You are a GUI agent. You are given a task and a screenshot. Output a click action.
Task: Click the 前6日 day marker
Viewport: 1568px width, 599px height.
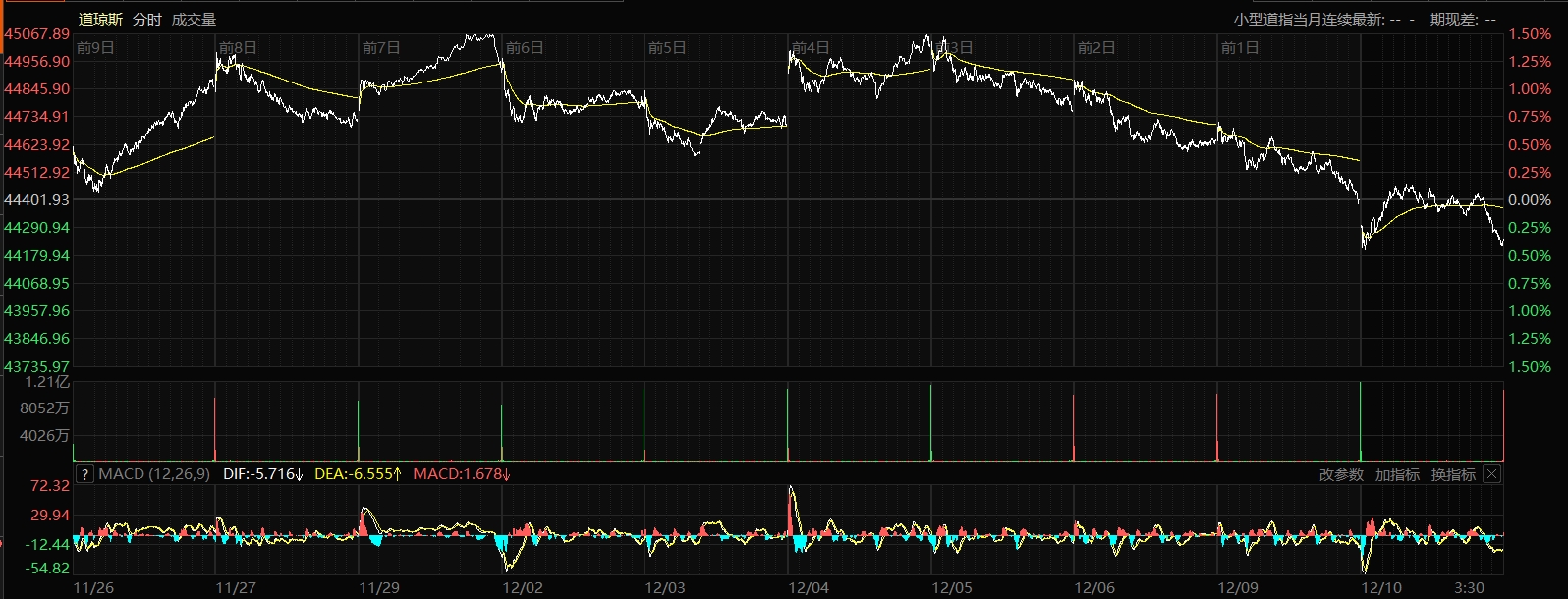pyautogui.click(x=525, y=47)
